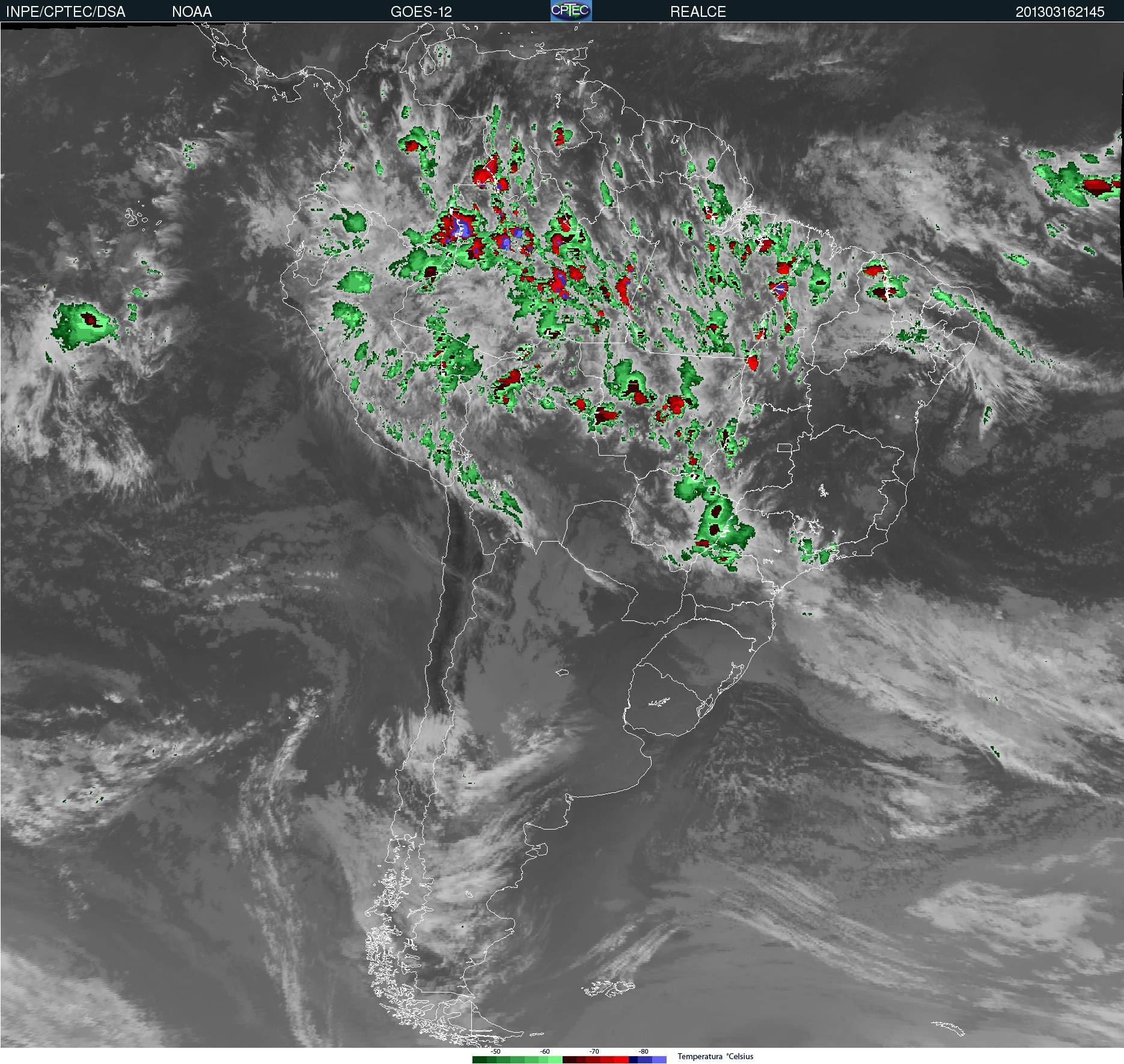Image resolution: width=1124 pixels, height=1064 pixels.
Task: Pick the darkest green legend swatch
Action: tap(480, 1060)
